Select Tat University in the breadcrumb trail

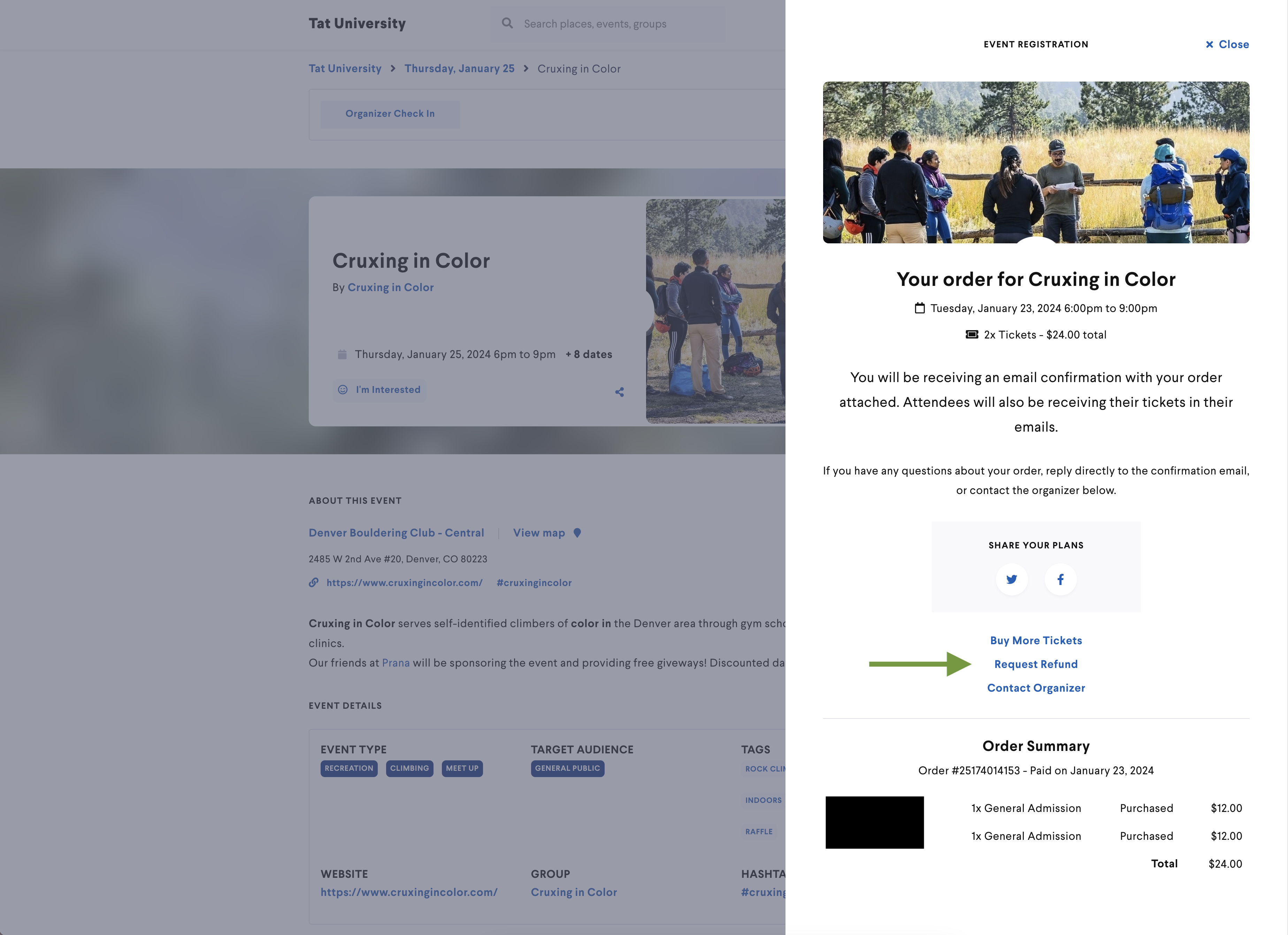[345, 68]
